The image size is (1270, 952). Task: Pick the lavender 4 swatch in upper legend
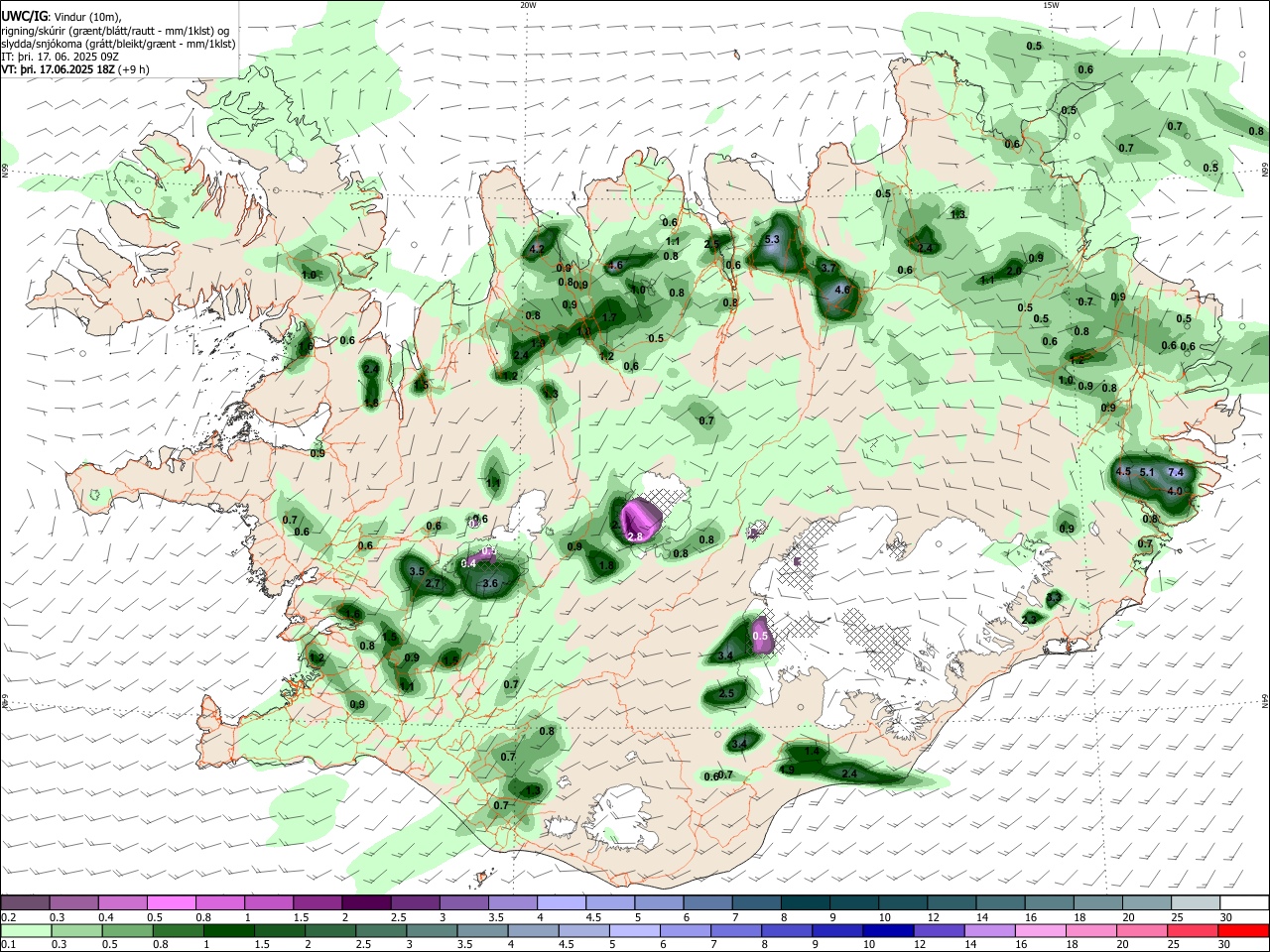point(561,902)
